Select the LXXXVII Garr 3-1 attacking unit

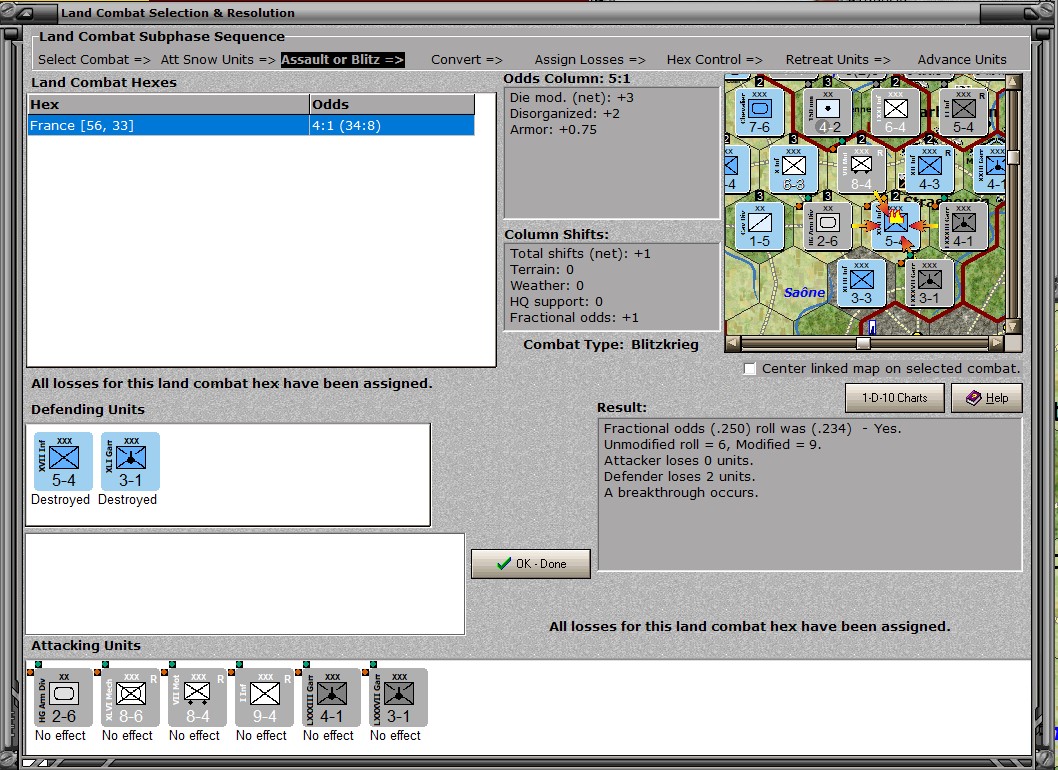[x=398, y=697]
